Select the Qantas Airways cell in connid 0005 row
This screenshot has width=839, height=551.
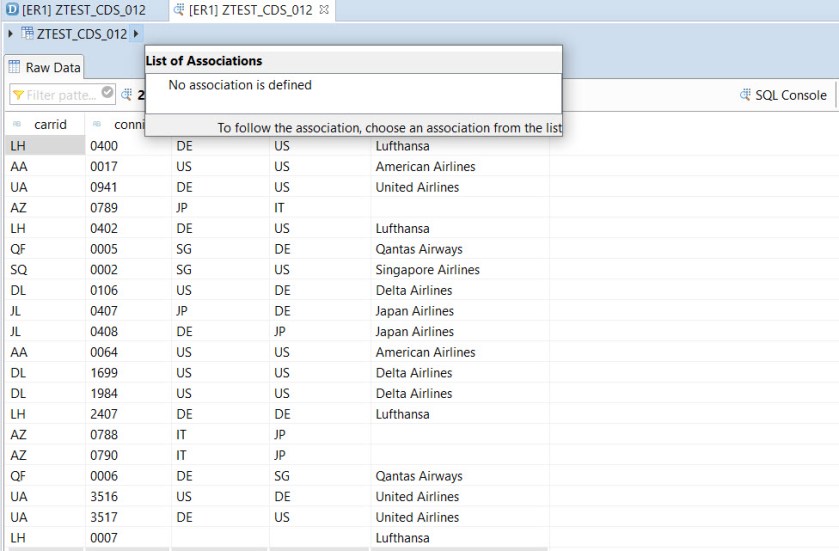coord(419,249)
